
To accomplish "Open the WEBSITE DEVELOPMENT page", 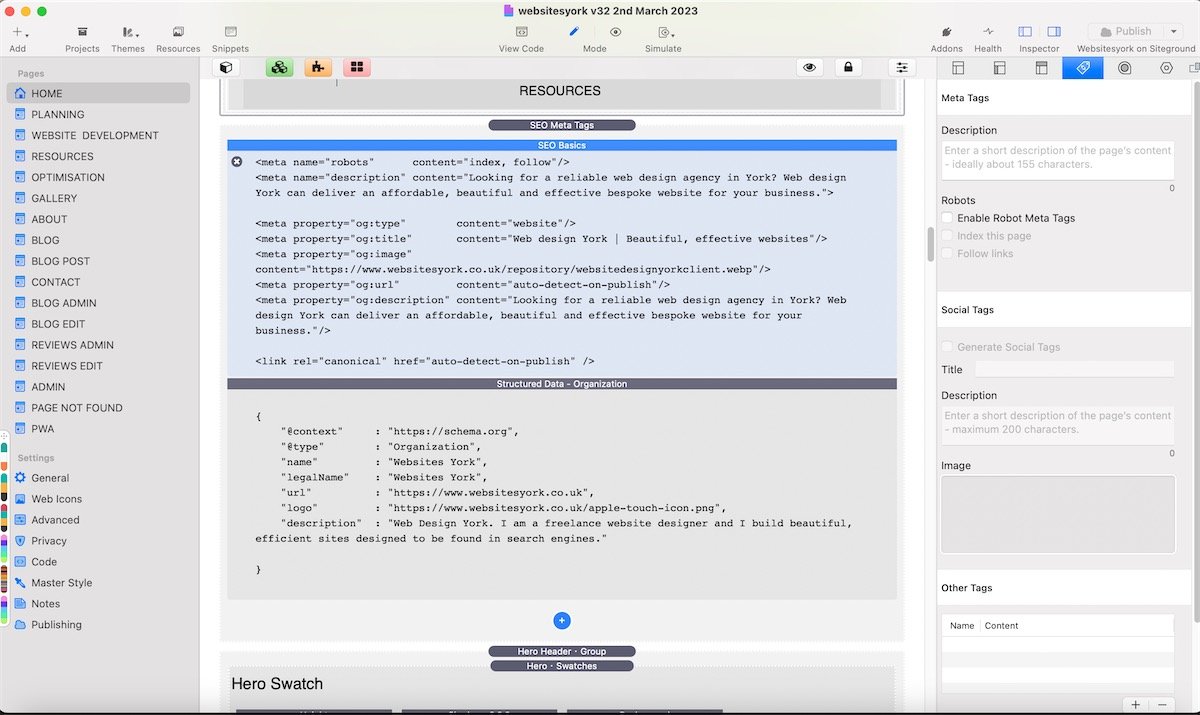I will [x=98, y=135].
